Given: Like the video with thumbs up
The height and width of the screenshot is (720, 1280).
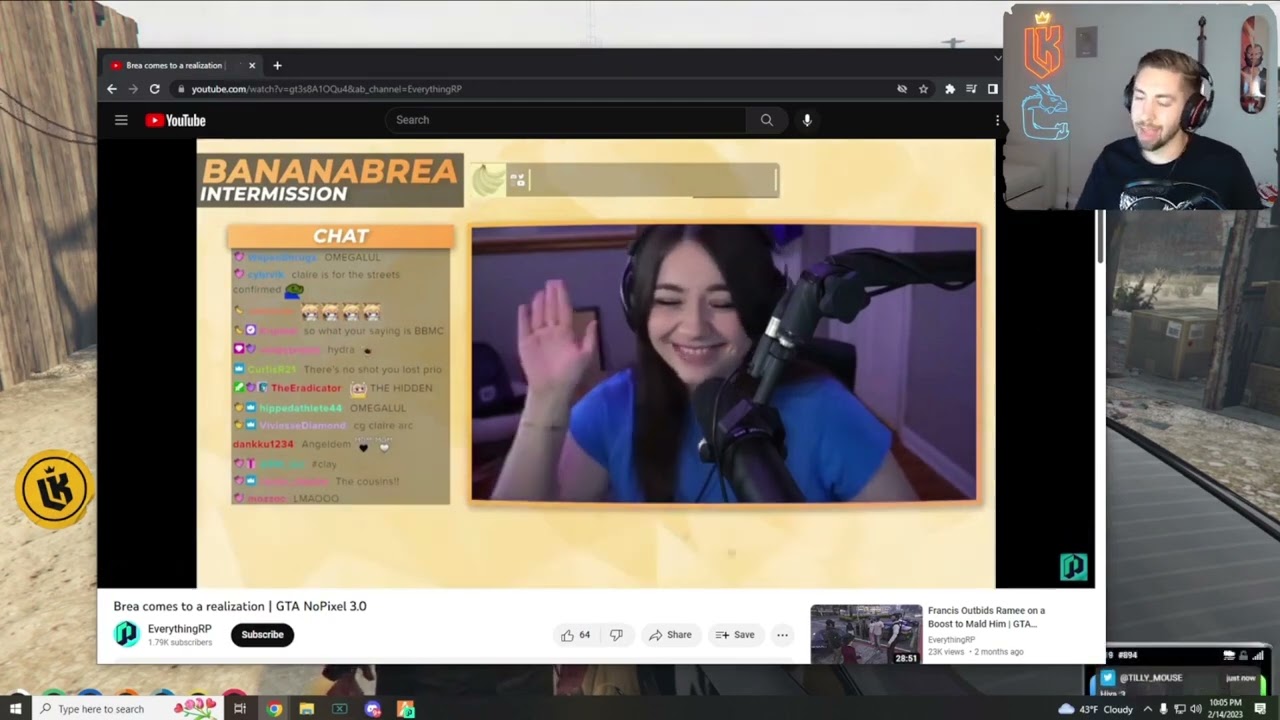Looking at the screenshot, I should [576, 635].
